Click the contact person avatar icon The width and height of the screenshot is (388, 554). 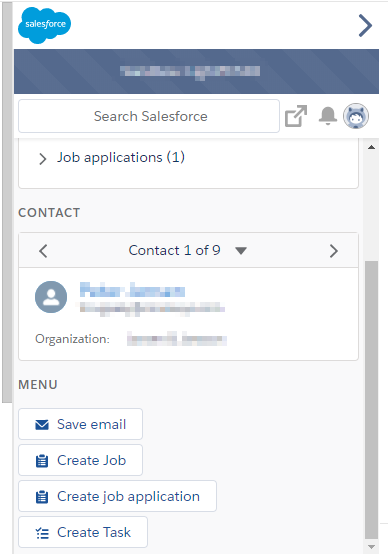(x=51, y=297)
